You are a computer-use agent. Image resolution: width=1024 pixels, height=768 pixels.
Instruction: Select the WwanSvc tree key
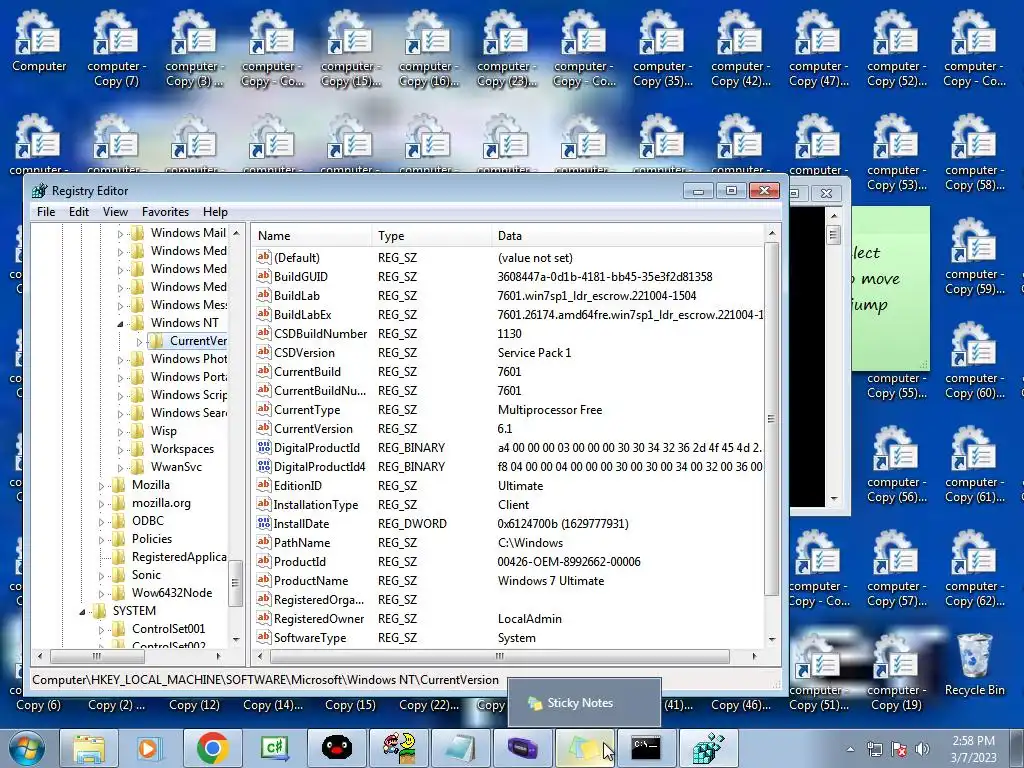pyautogui.click(x=176, y=467)
